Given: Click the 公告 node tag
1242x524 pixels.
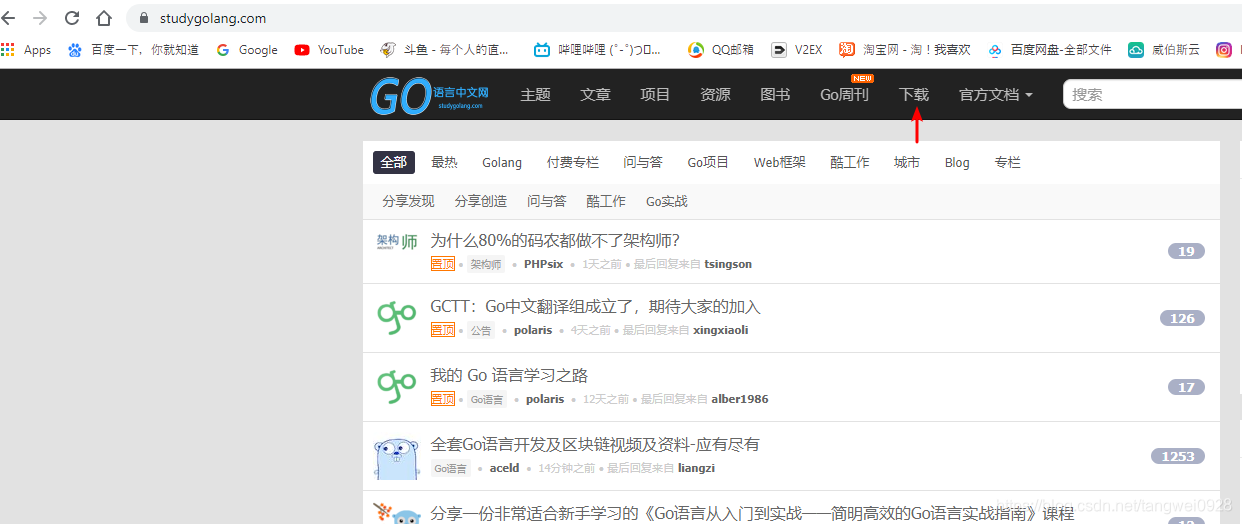Looking at the screenshot, I should pyautogui.click(x=481, y=330).
